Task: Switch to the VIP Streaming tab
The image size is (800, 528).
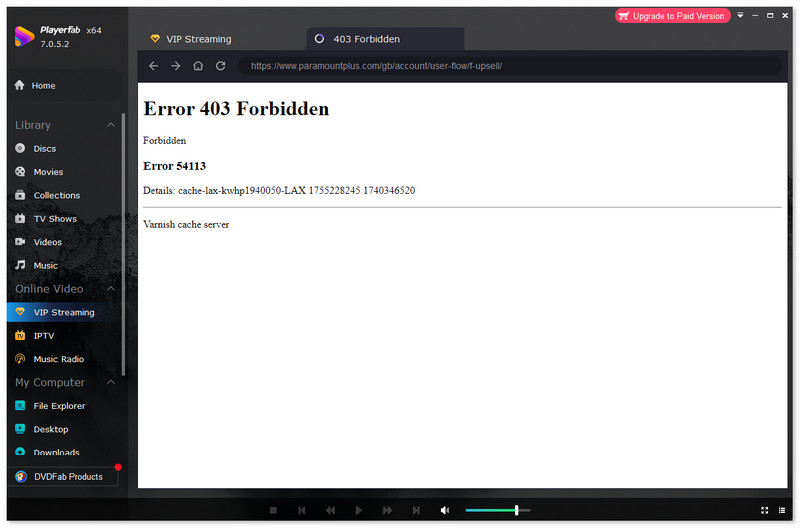Action: click(220, 39)
